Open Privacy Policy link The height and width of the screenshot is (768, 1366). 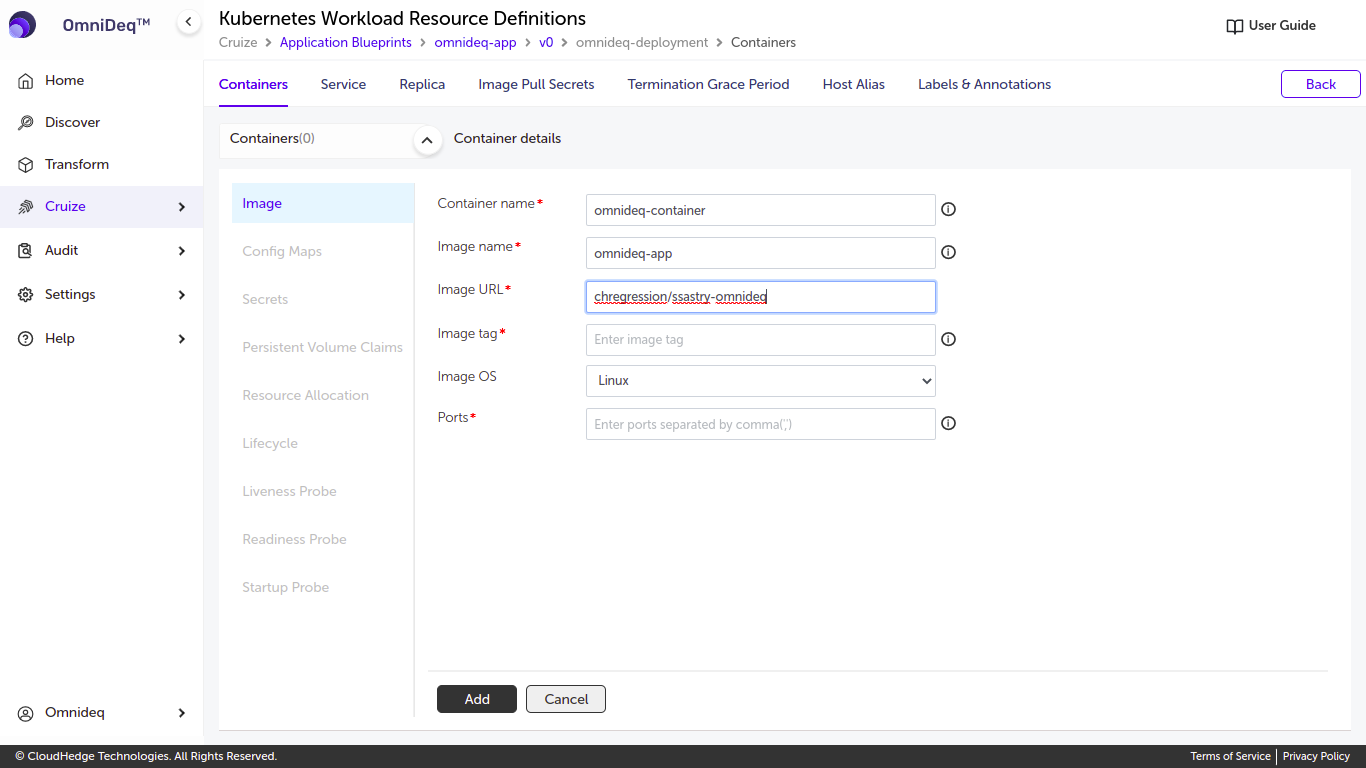click(x=1316, y=756)
